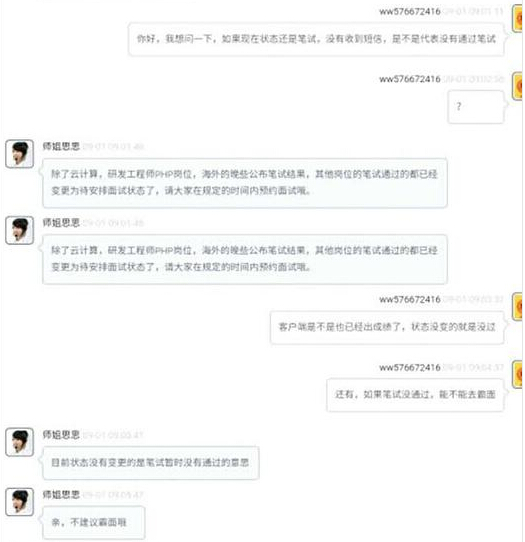Click ww576672416 username above the 你好 message
The image size is (525, 542).
(x=410, y=11)
